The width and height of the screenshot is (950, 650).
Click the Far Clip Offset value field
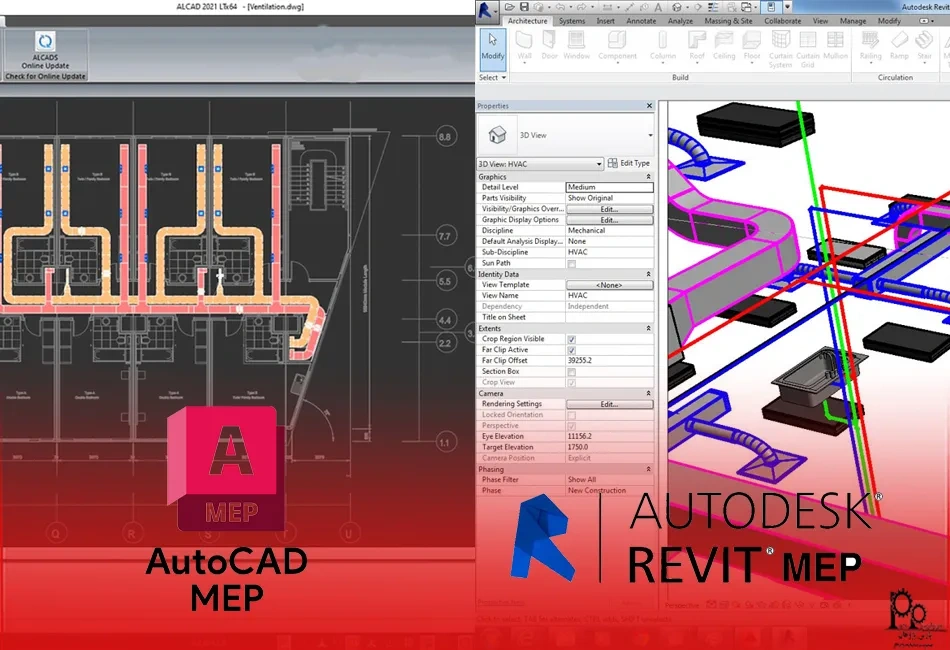609,361
